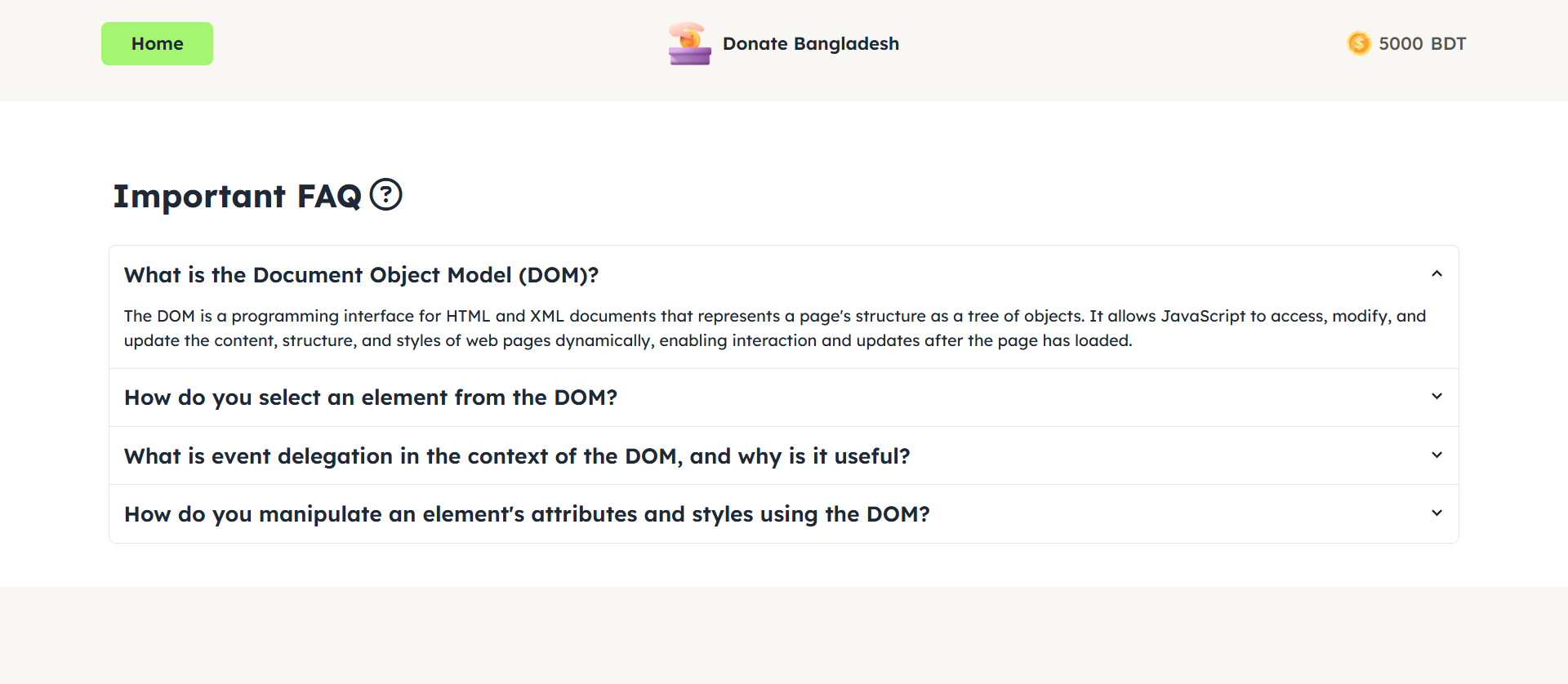This screenshot has height=684, width=1568.
Task: Click the BDT currency label
Action: click(x=1448, y=44)
